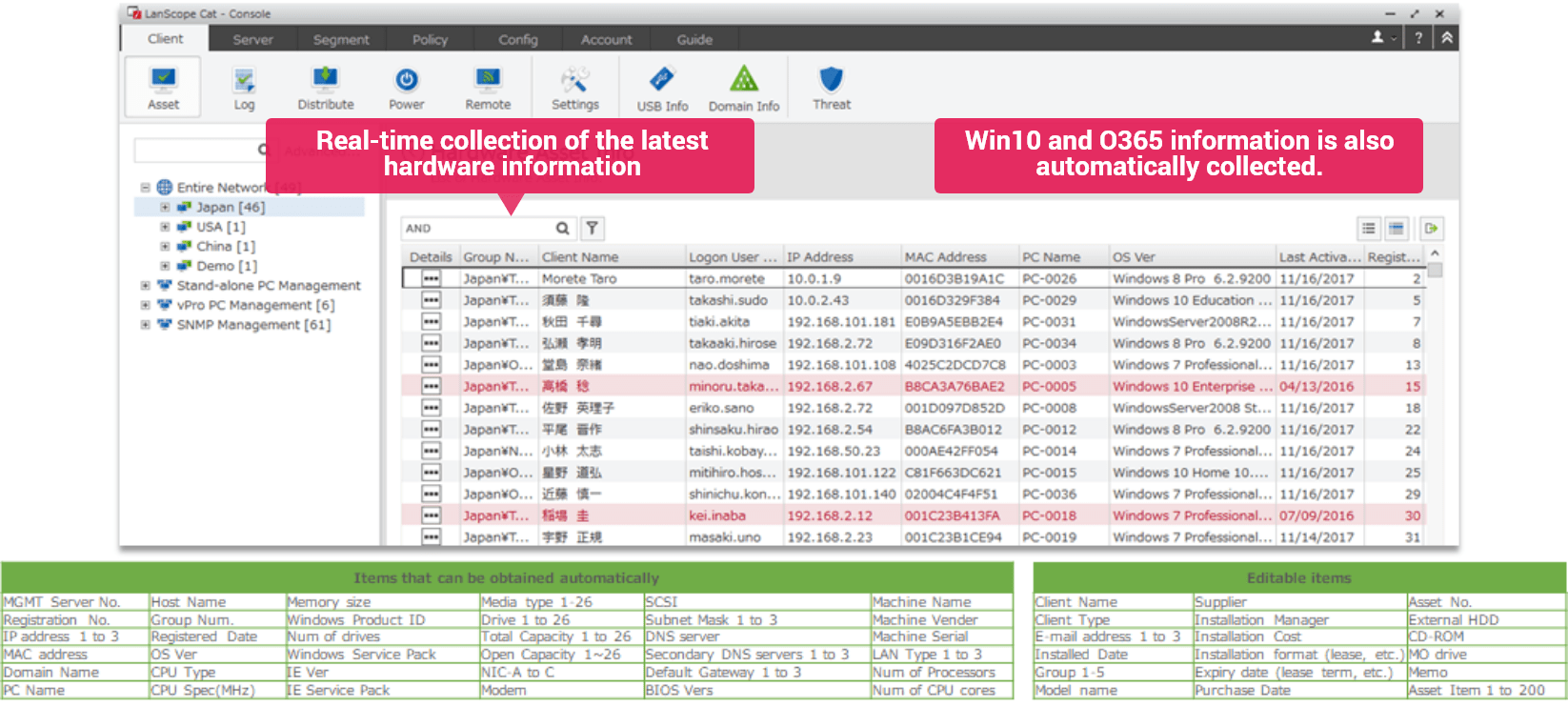Click the export icon above the table
1568x707 pixels.
(1431, 229)
